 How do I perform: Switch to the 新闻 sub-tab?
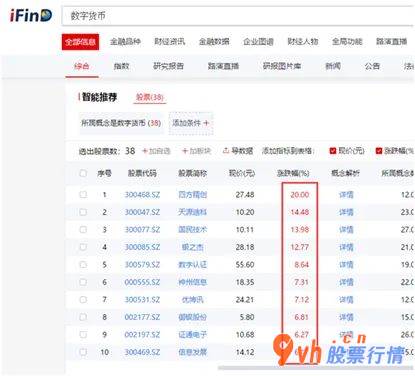tap(333, 66)
